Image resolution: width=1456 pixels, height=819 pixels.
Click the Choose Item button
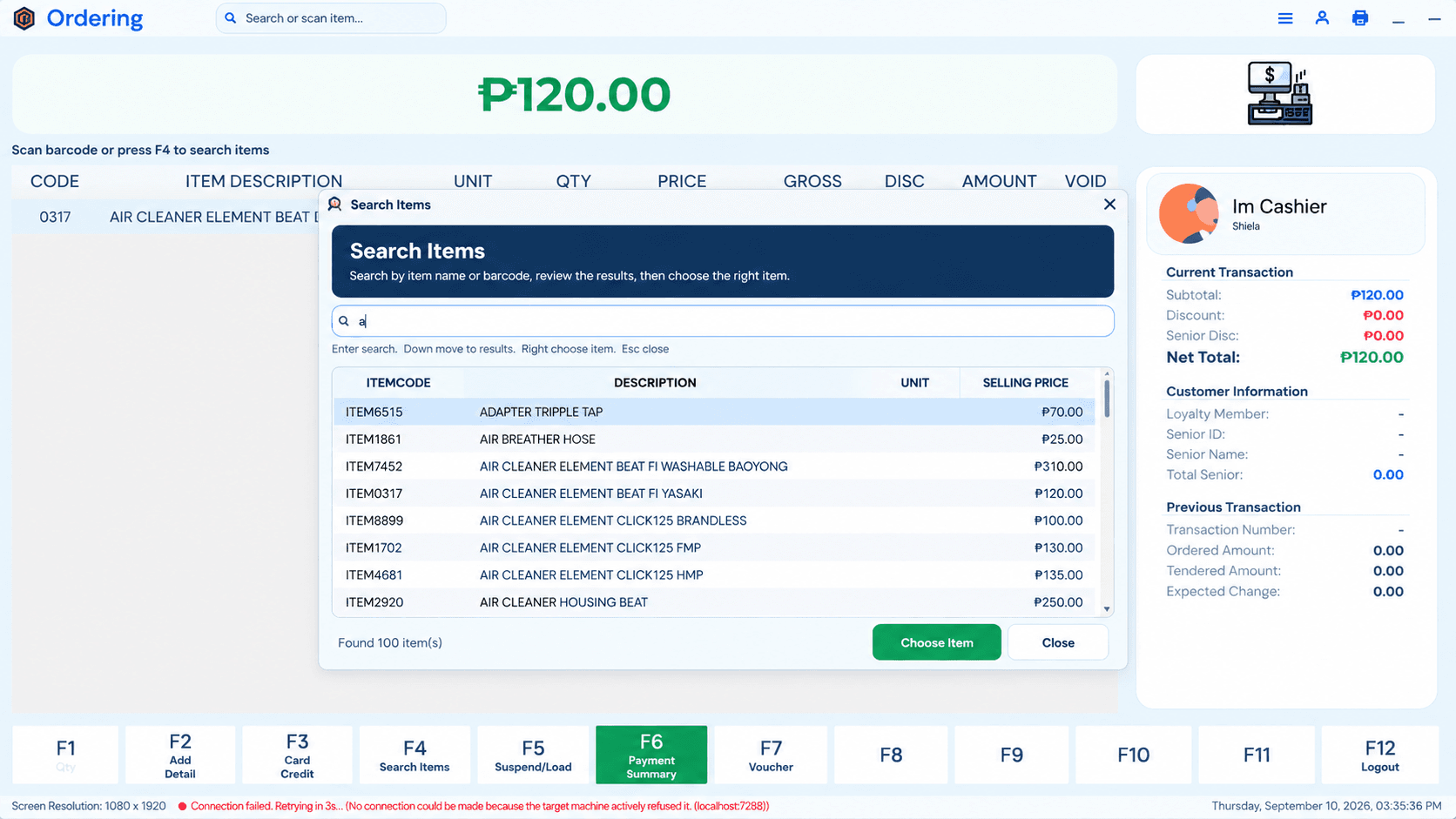(x=937, y=642)
